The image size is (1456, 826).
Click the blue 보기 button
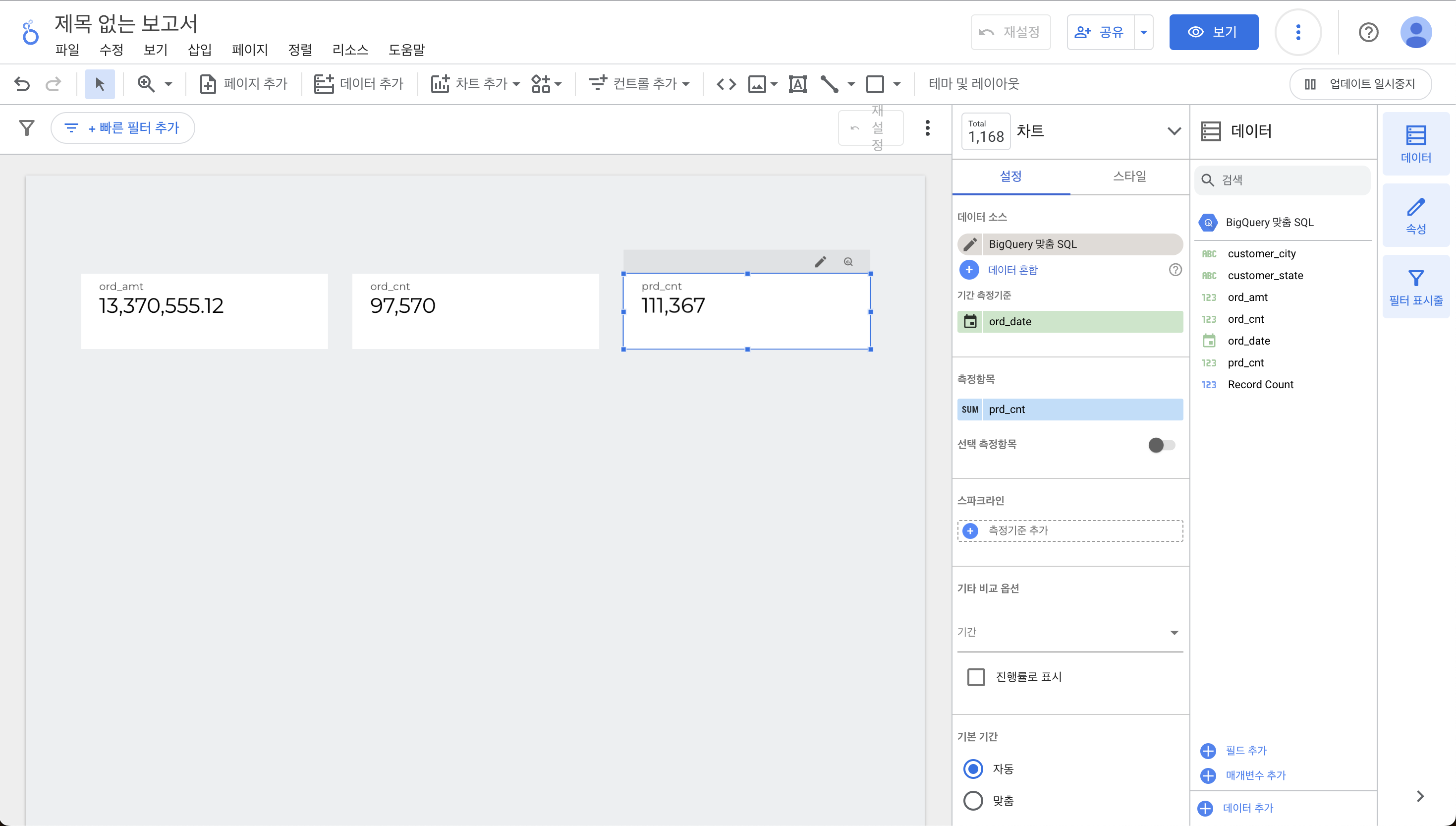pyautogui.click(x=1213, y=32)
